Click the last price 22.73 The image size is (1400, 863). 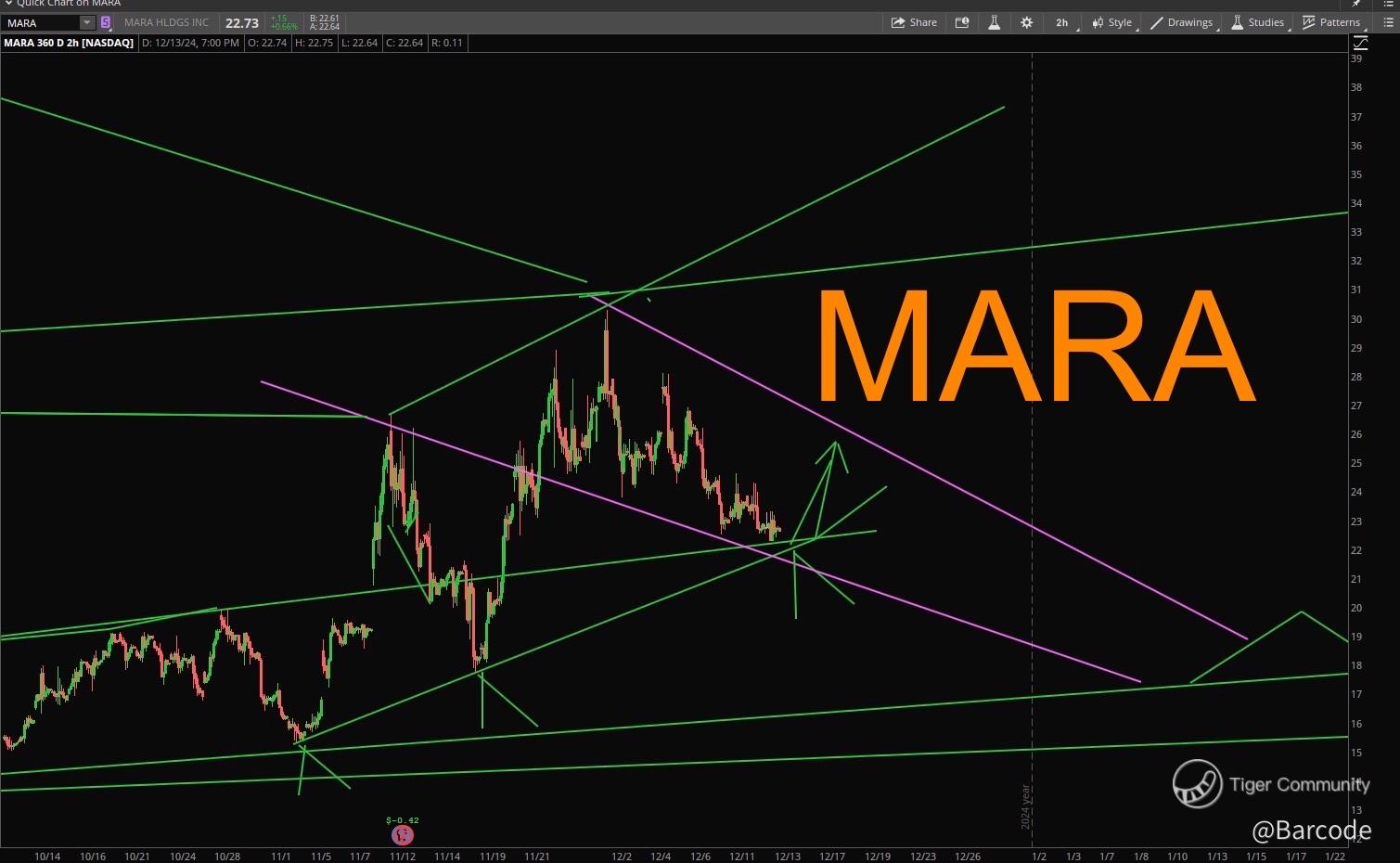pyautogui.click(x=242, y=22)
